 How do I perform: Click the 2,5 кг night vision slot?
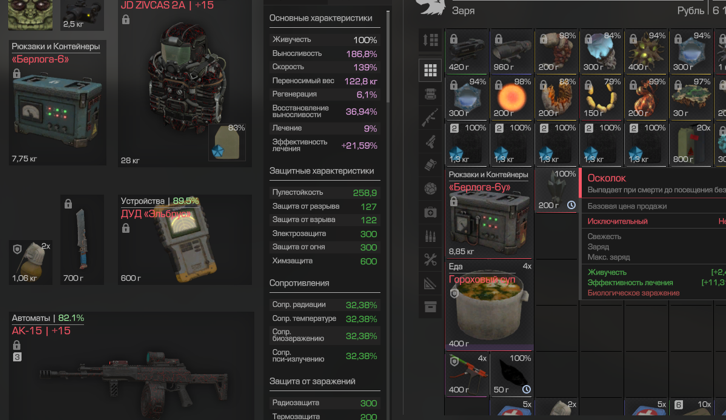tap(82, 15)
